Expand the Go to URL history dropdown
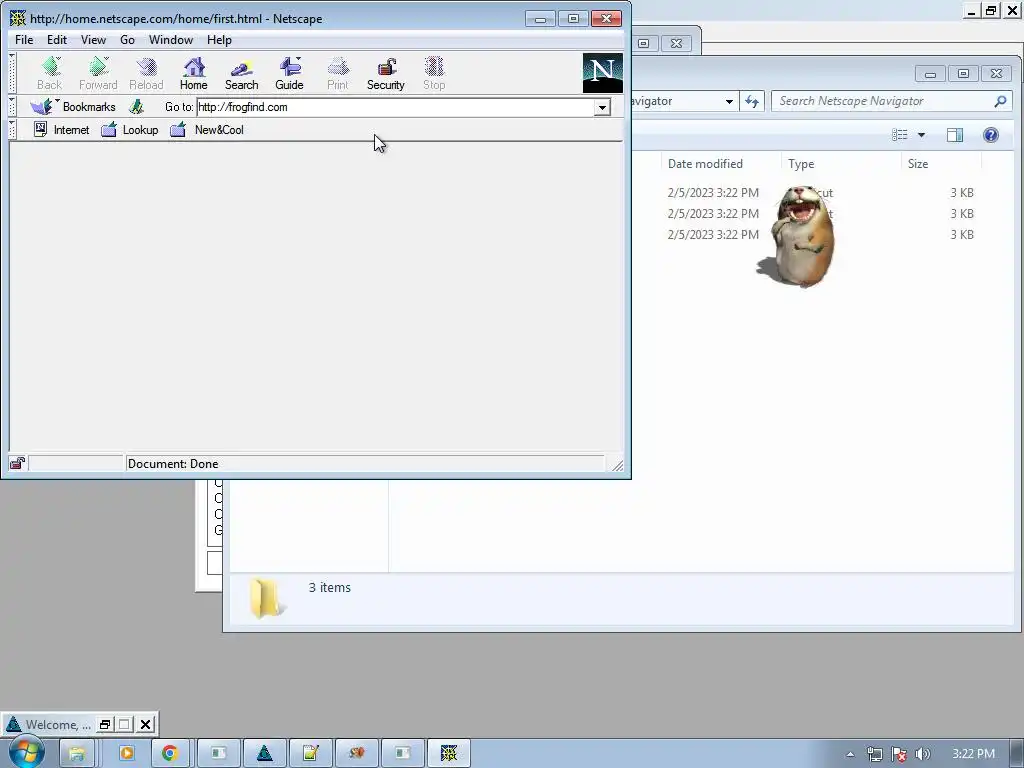The image size is (1024, 768). point(602,107)
